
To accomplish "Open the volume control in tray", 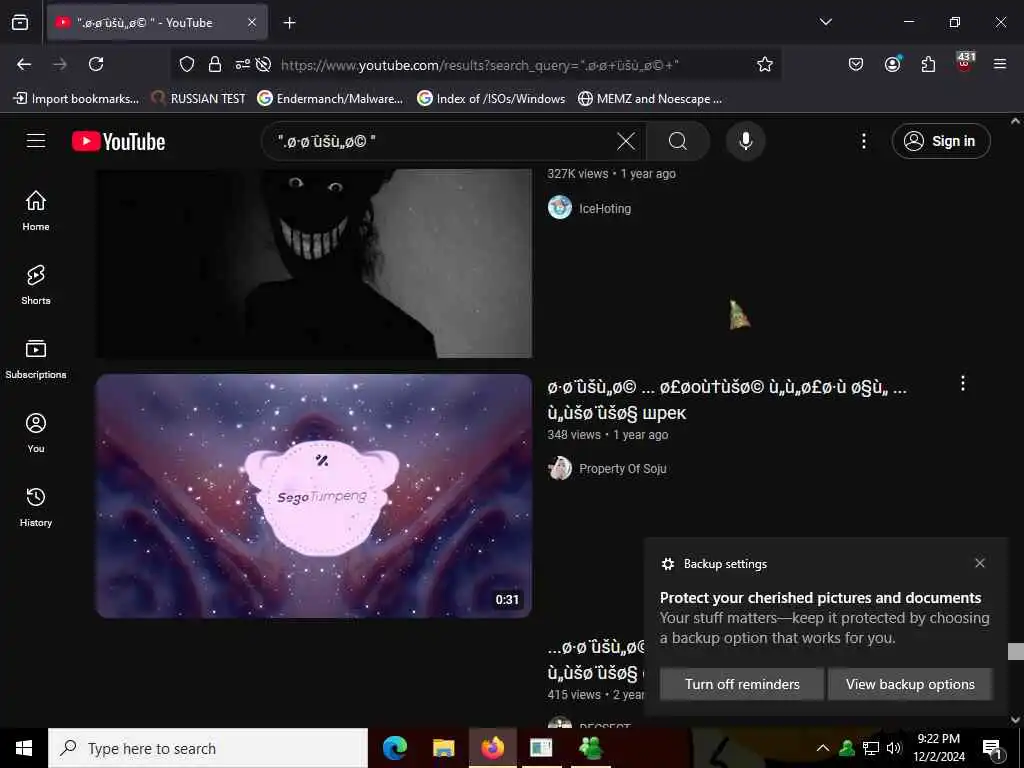I will (893, 748).
